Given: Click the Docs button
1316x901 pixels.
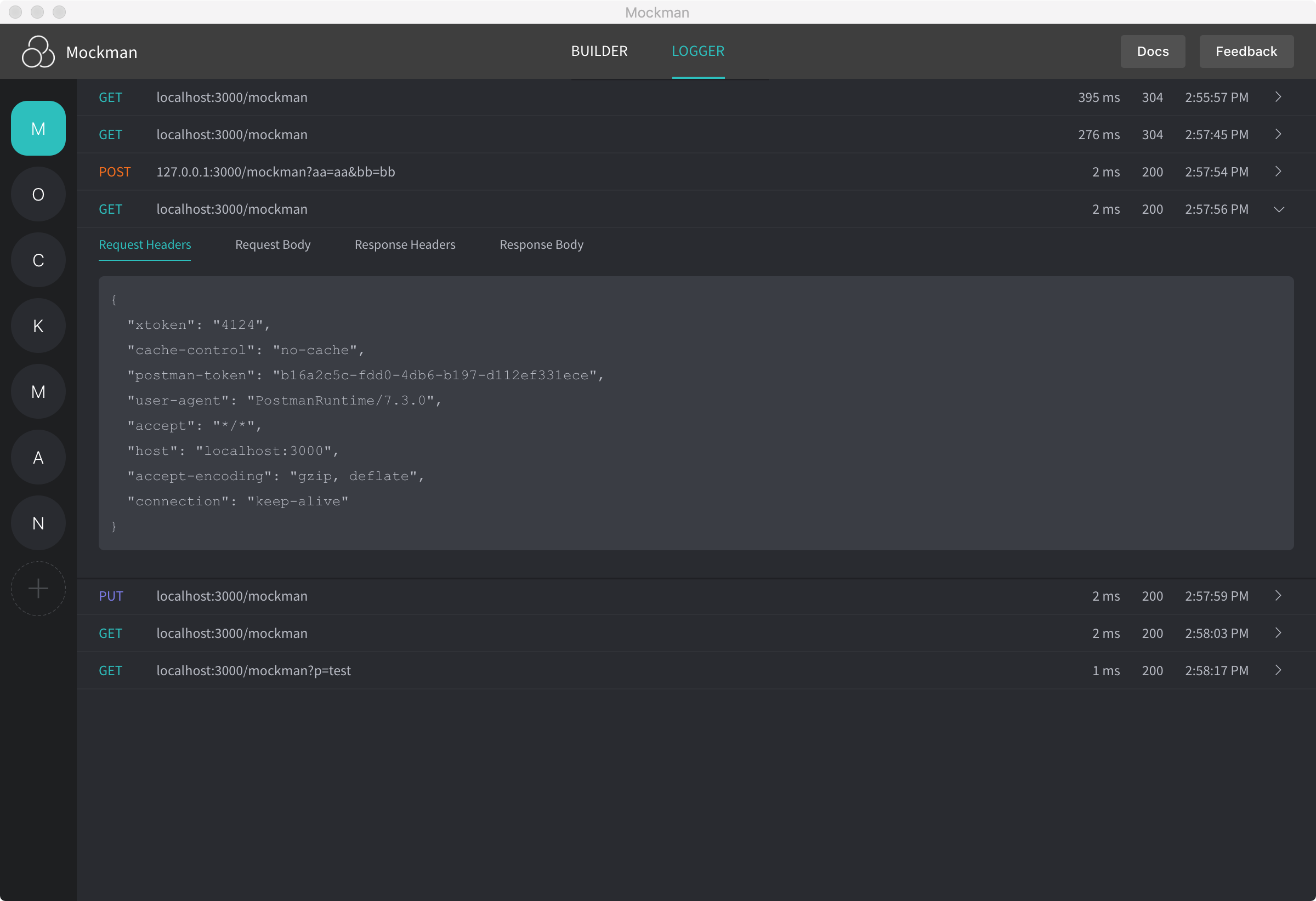Looking at the screenshot, I should click(x=1152, y=52).
